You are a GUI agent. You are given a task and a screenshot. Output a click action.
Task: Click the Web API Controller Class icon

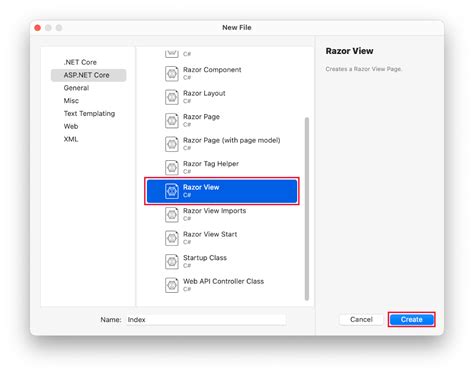coord(172,285)
